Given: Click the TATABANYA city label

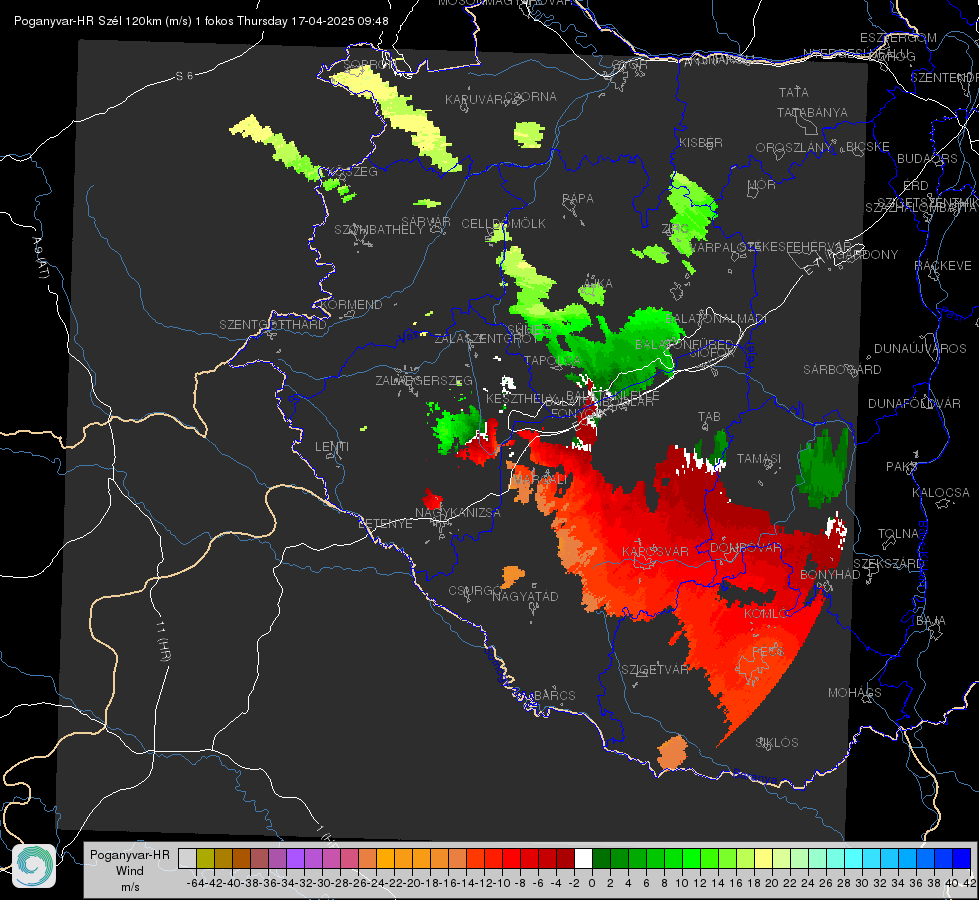Looking at the screenshot, I should click(812, 112).
